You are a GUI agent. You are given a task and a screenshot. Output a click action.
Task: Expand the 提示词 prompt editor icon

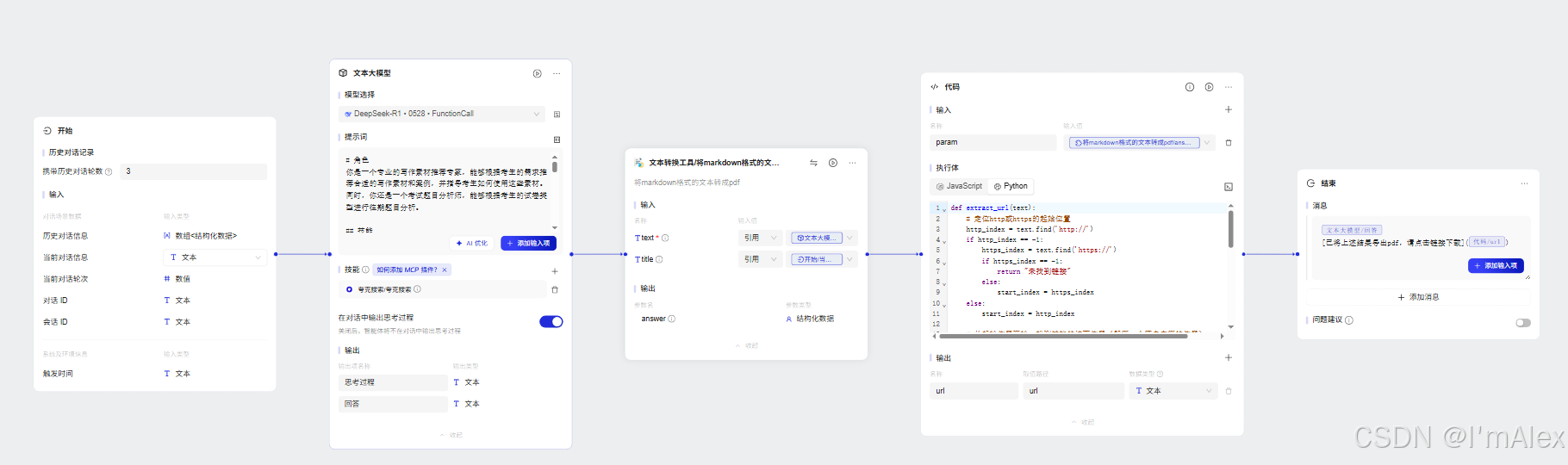coord(557,139)
